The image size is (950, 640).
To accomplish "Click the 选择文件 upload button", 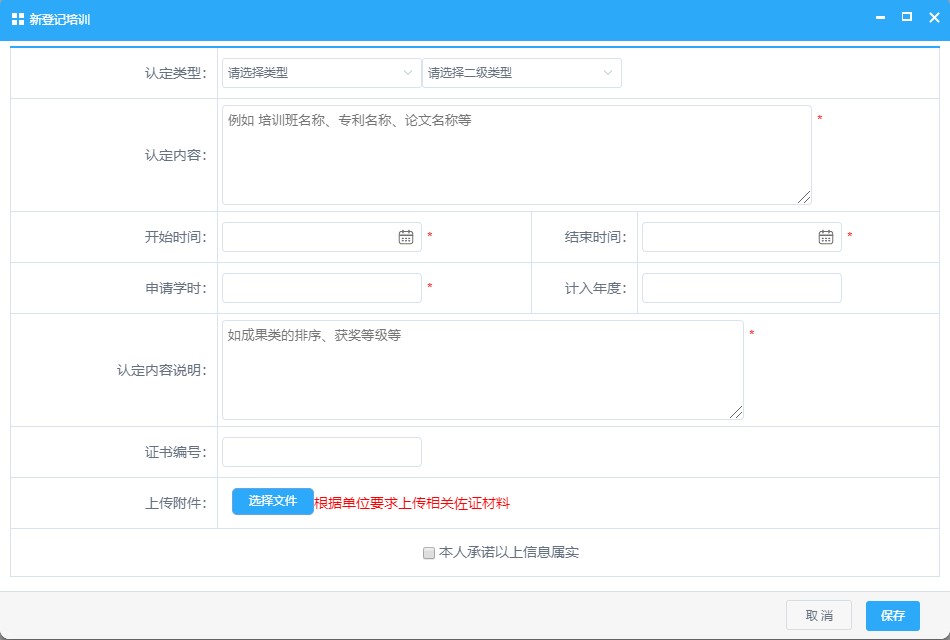I will [273, 502].
